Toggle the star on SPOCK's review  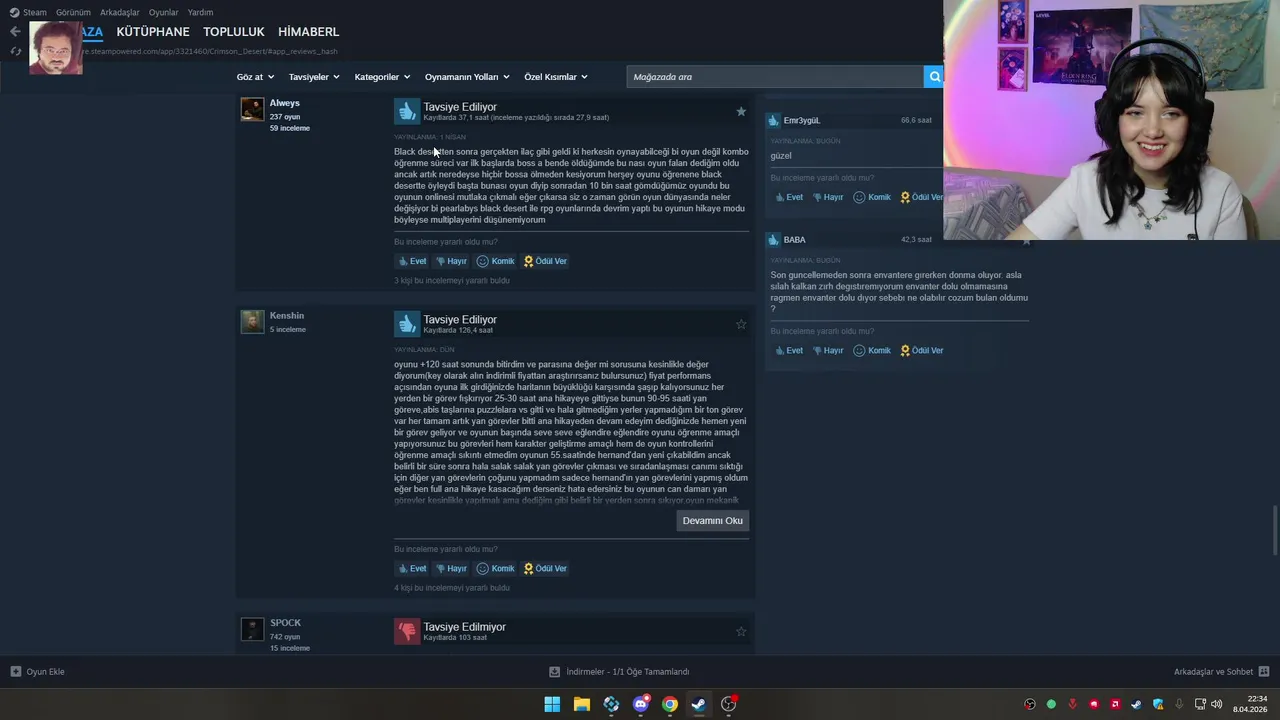[x=741, y=631]
